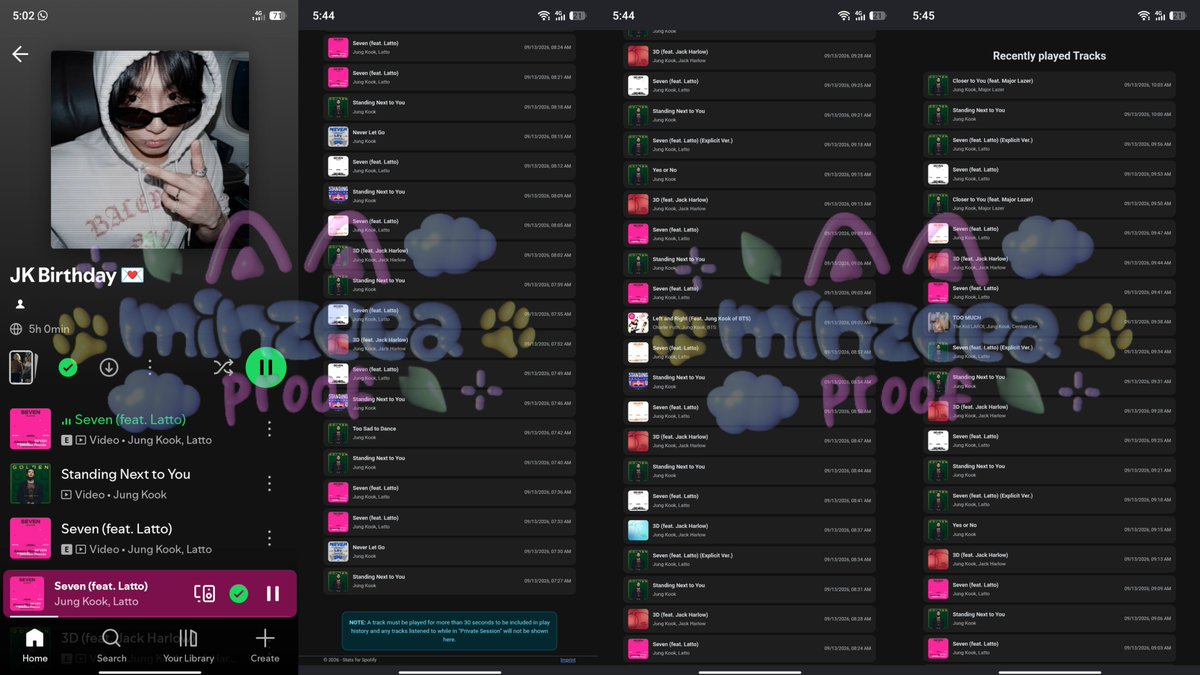The height and width of the screenshot is (675, 1200).
Task: Follow the Imprint link in the Stats for Spotify footer
Action: click(568, 660)
